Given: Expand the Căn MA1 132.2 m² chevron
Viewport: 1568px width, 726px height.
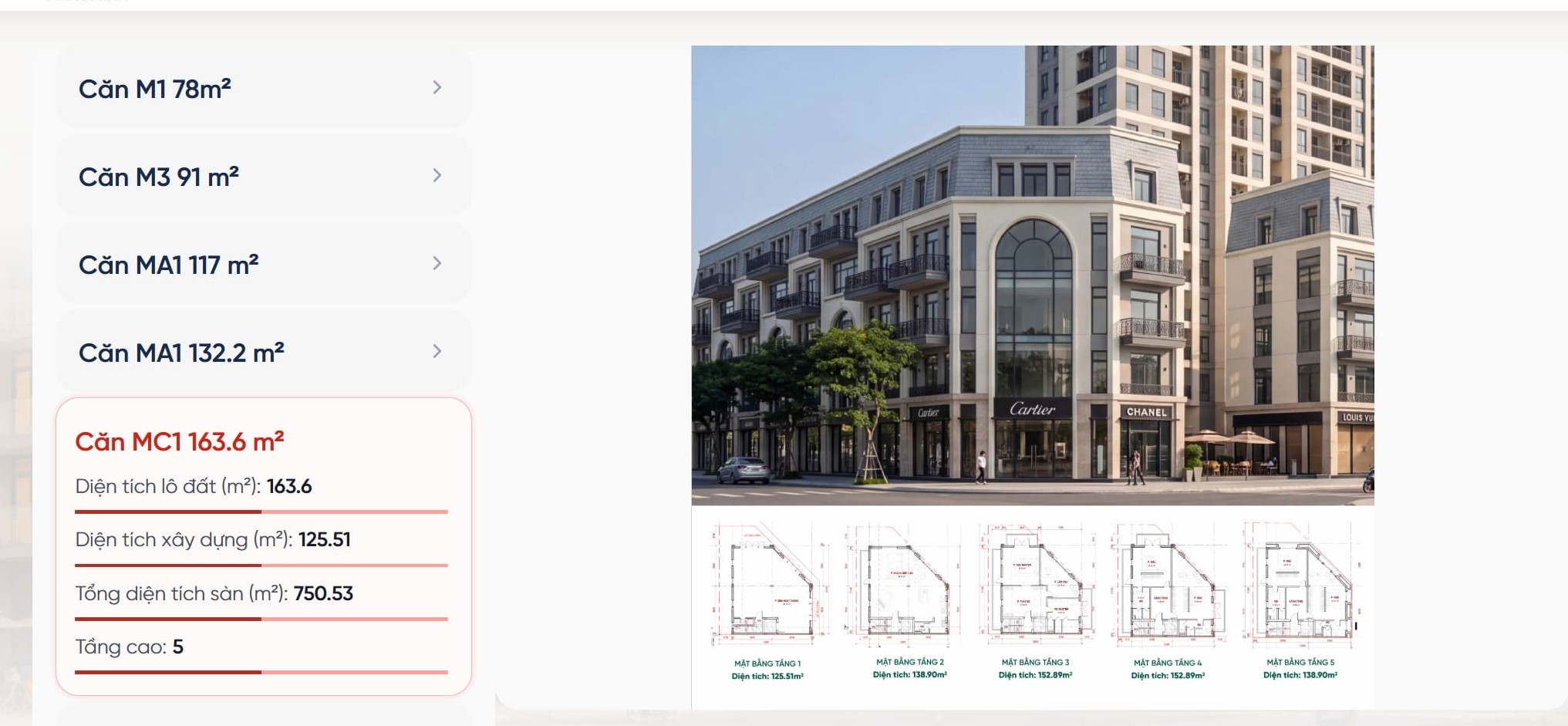Looking at the screenshot, I should coord(437,352).
